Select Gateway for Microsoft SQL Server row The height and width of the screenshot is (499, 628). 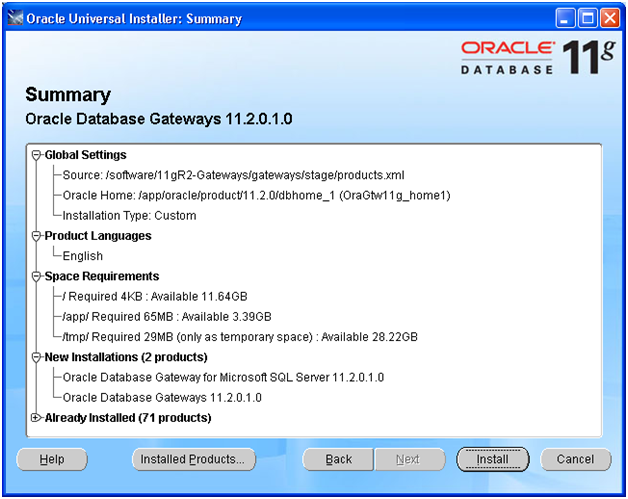(223, 378)
